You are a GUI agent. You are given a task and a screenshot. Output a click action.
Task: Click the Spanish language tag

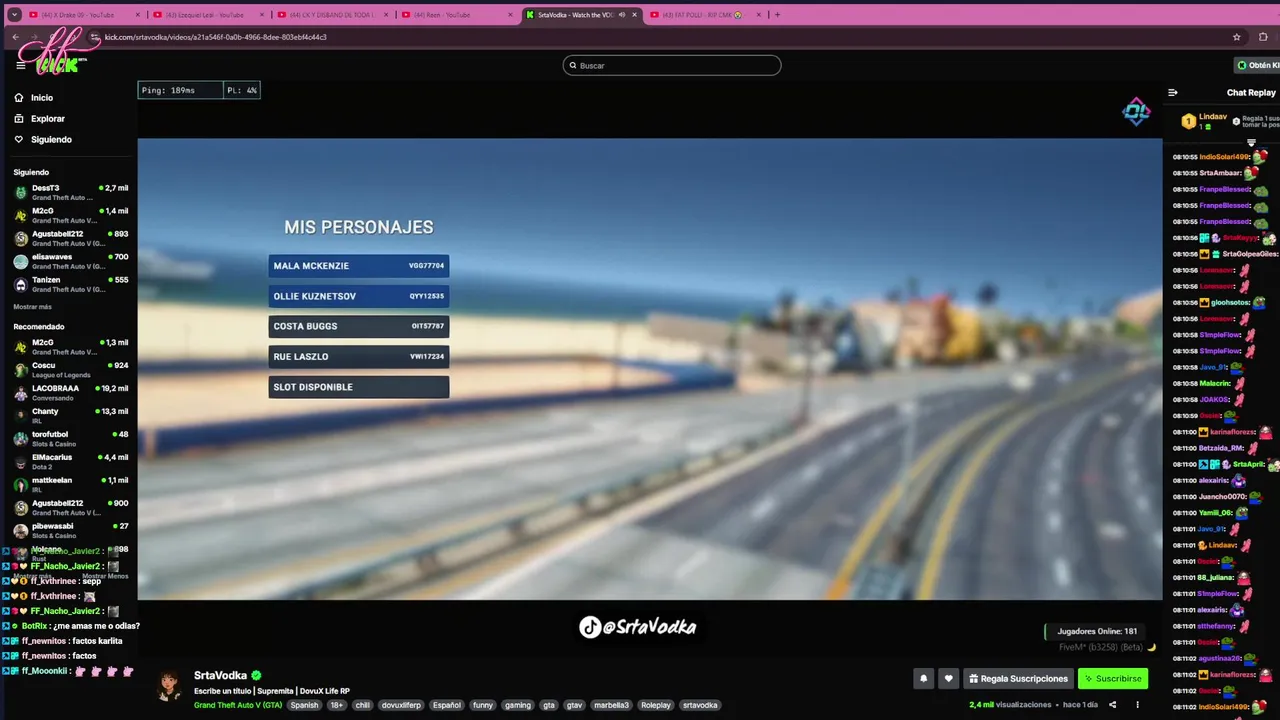[304, 705]
